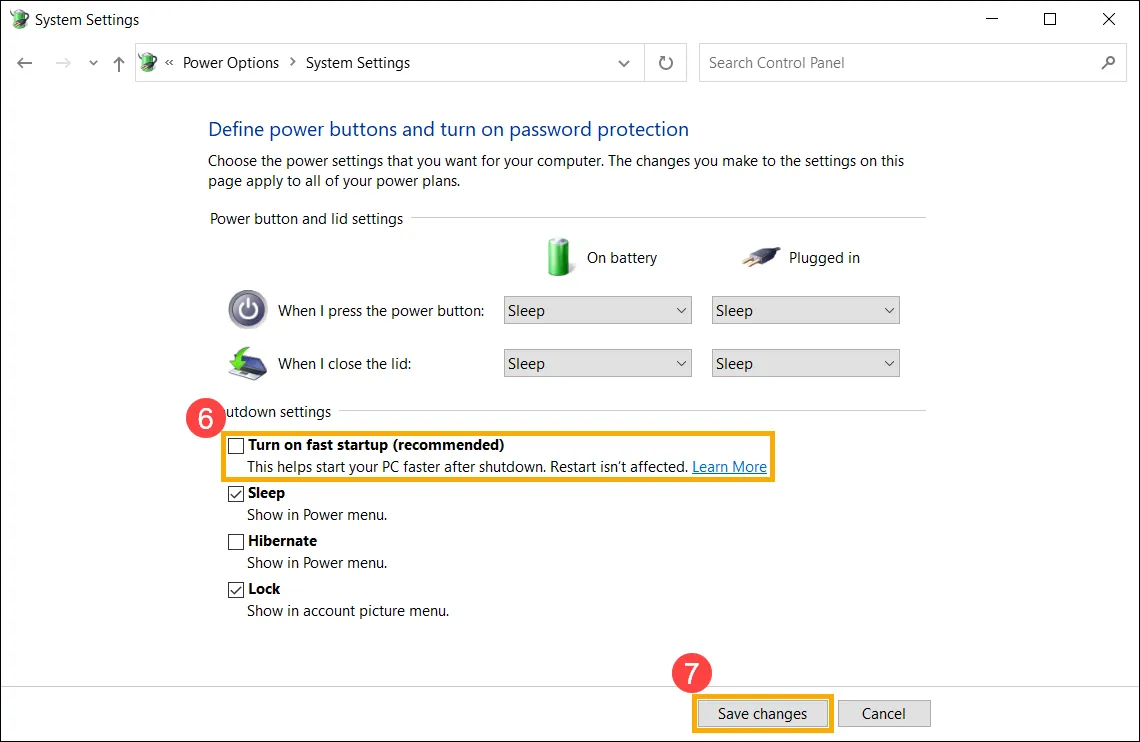Click the Control Panel icon in the address bar

147,62
